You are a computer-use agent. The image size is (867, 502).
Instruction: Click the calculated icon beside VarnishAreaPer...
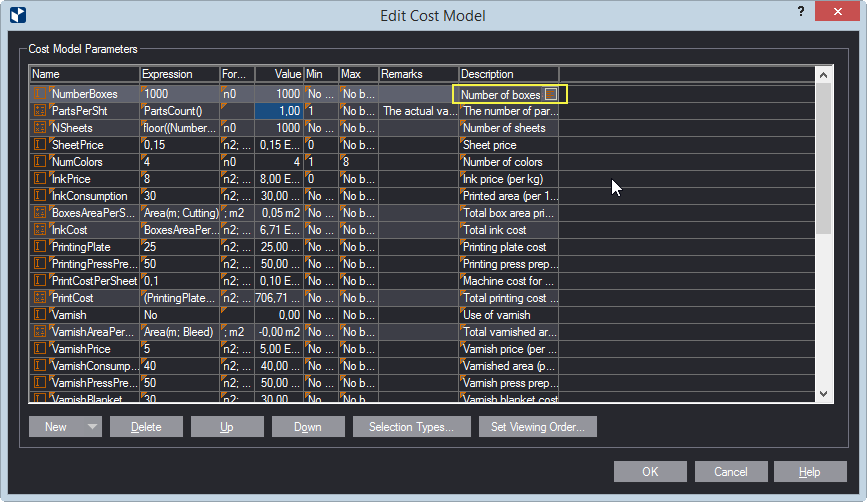click(40, 332)
